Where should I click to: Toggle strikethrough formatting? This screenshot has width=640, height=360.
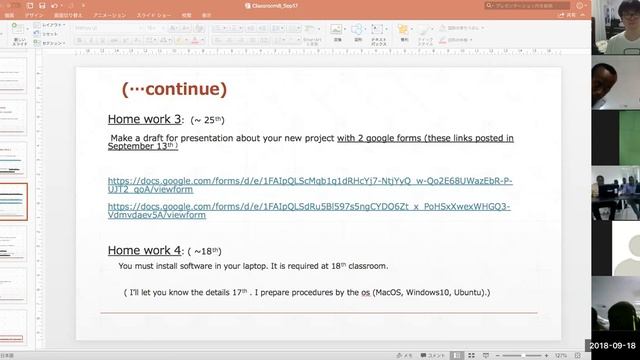114,40
